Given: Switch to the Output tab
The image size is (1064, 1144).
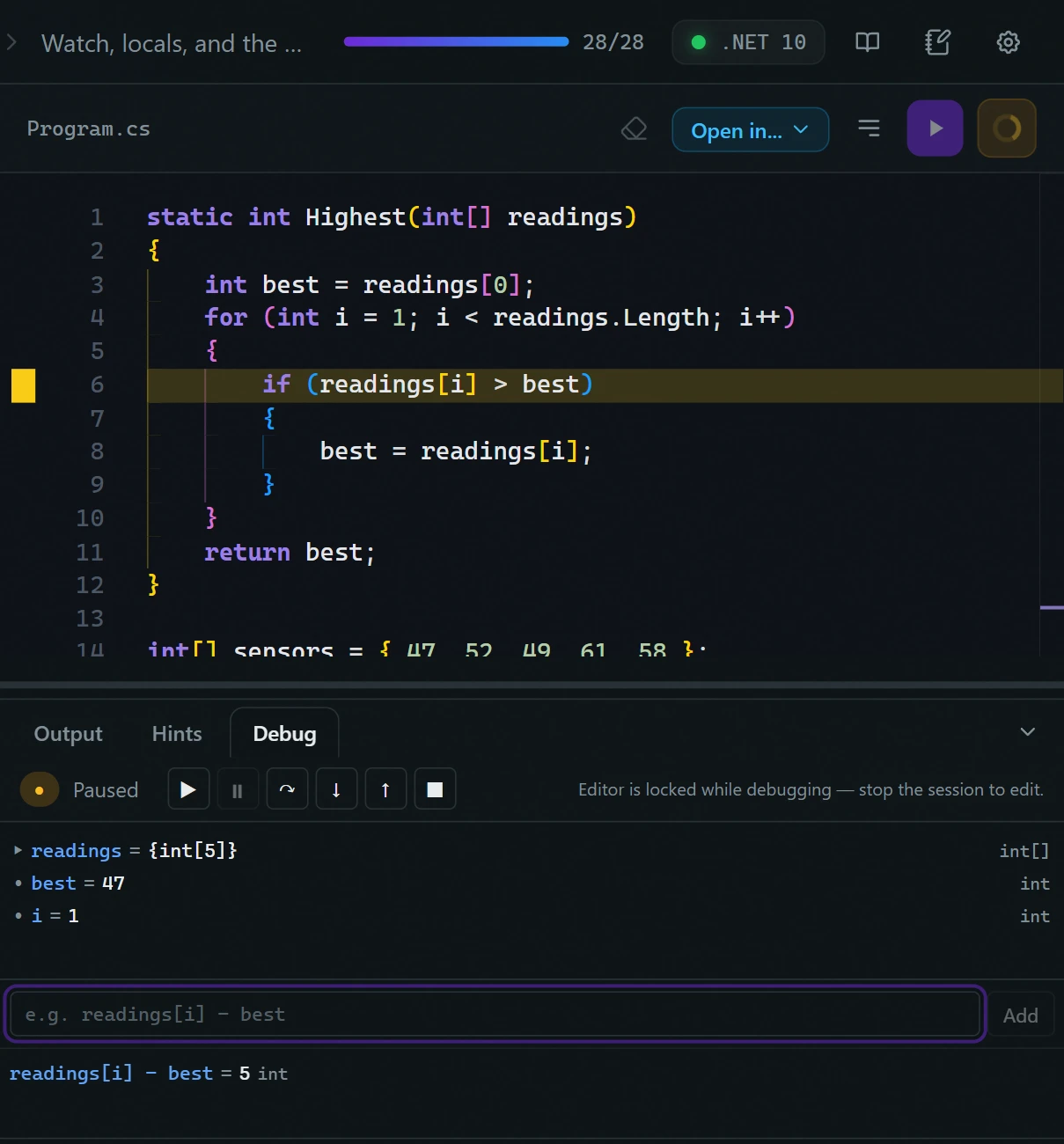Looking at the screenshot, I should 68,734.
